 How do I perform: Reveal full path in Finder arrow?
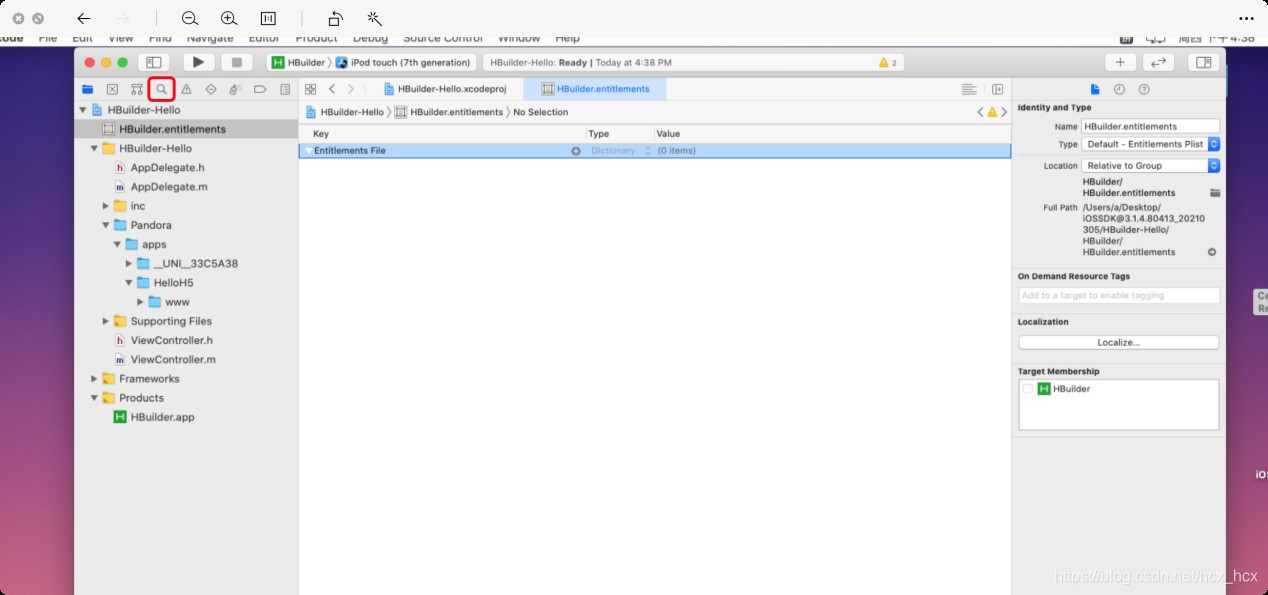[x=1213, y=252]
